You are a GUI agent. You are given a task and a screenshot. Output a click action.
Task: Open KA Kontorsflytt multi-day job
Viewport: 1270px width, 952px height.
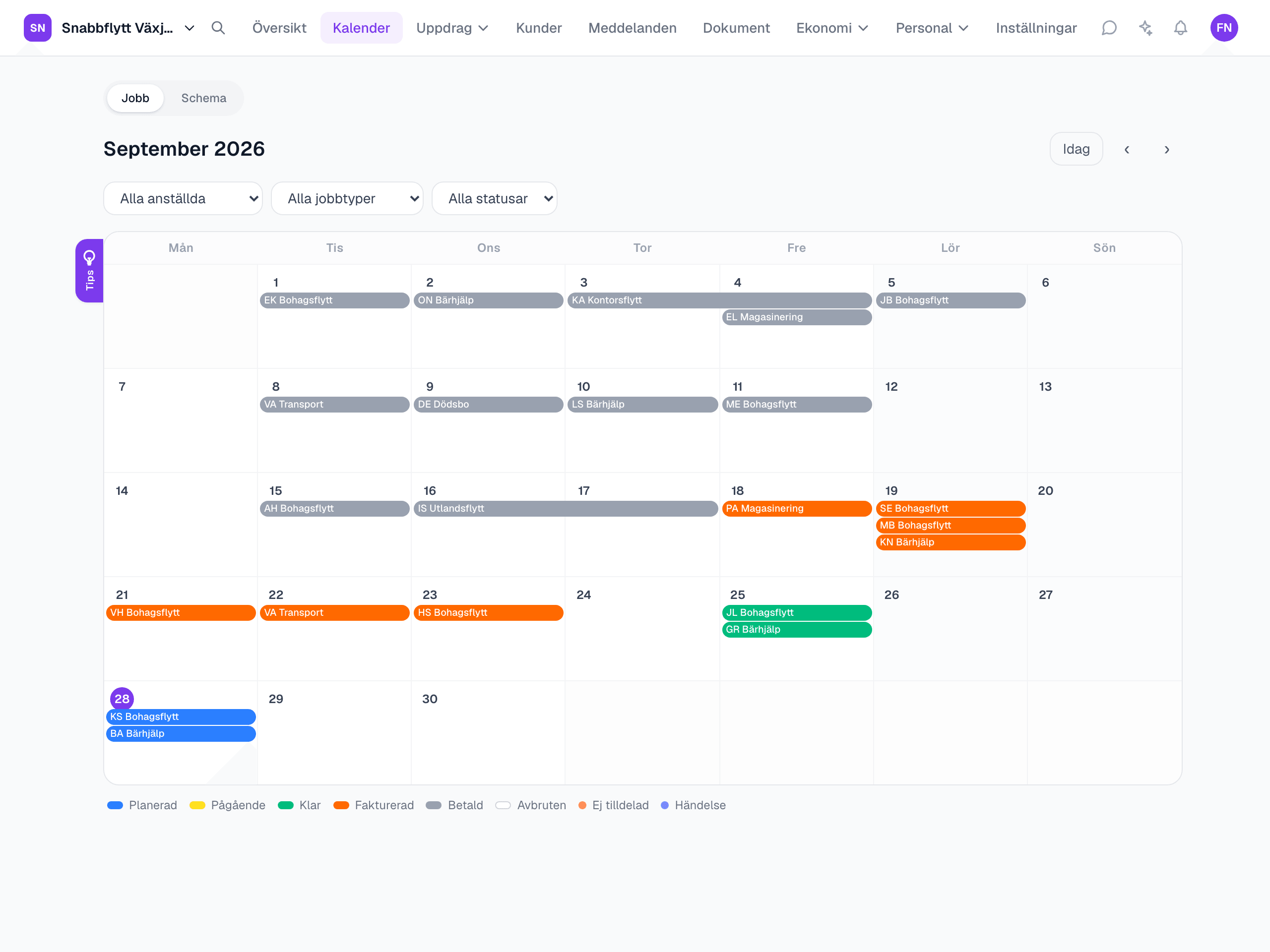pyautogui.click(x=720, y=300)
